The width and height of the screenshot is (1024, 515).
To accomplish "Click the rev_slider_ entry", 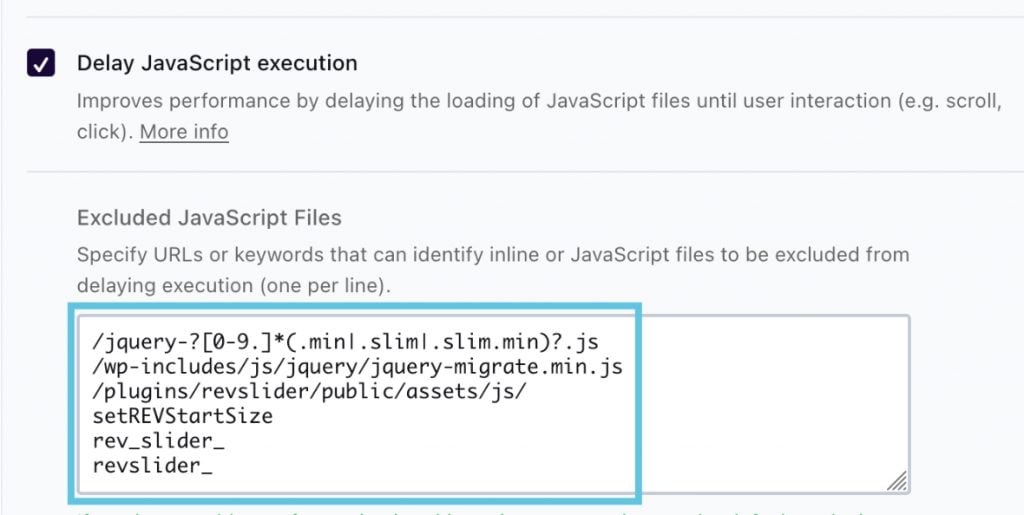I will tap(151, 441).
